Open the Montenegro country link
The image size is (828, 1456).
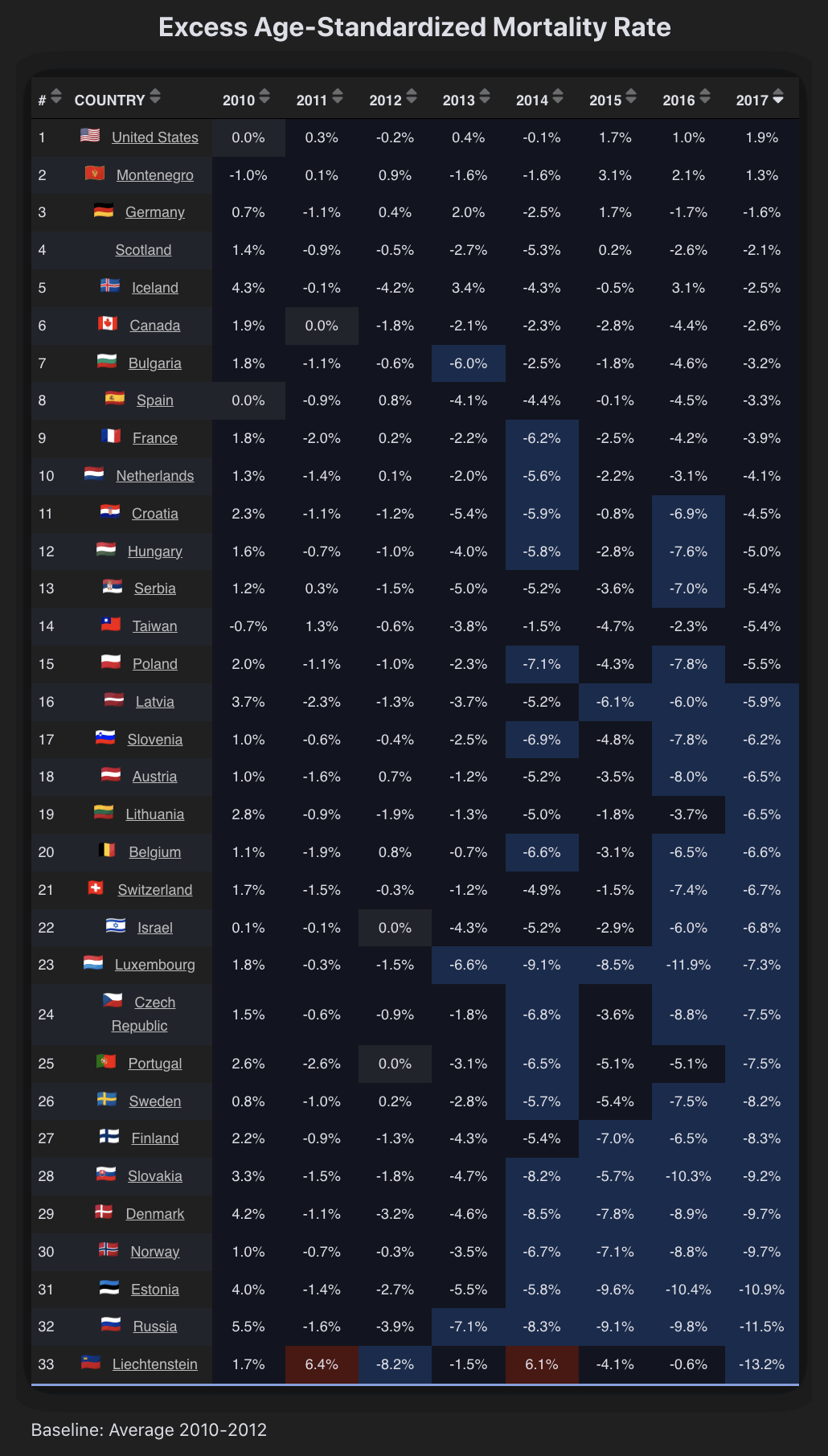click(155, 175)
